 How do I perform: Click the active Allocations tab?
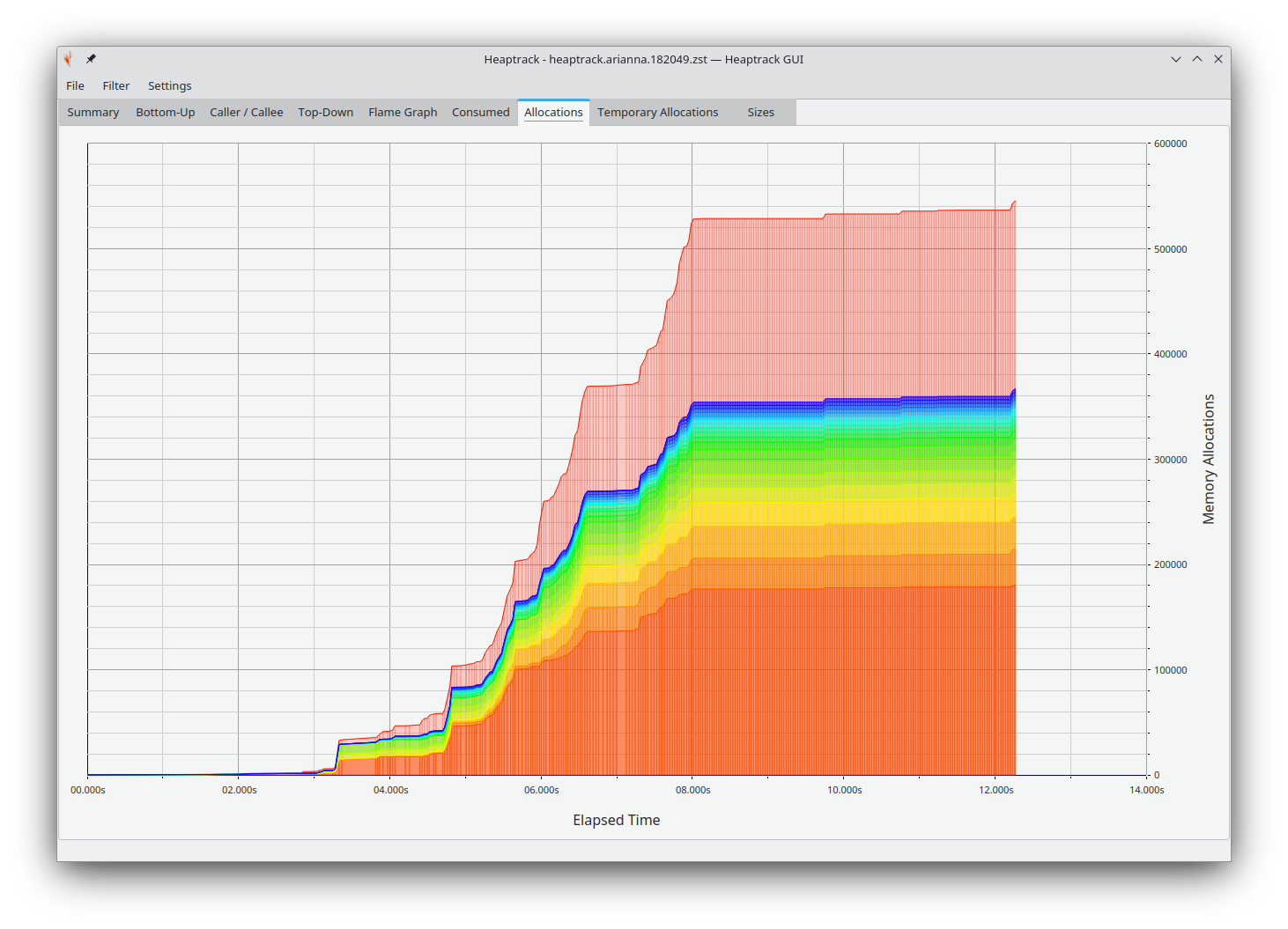(553, 112)
